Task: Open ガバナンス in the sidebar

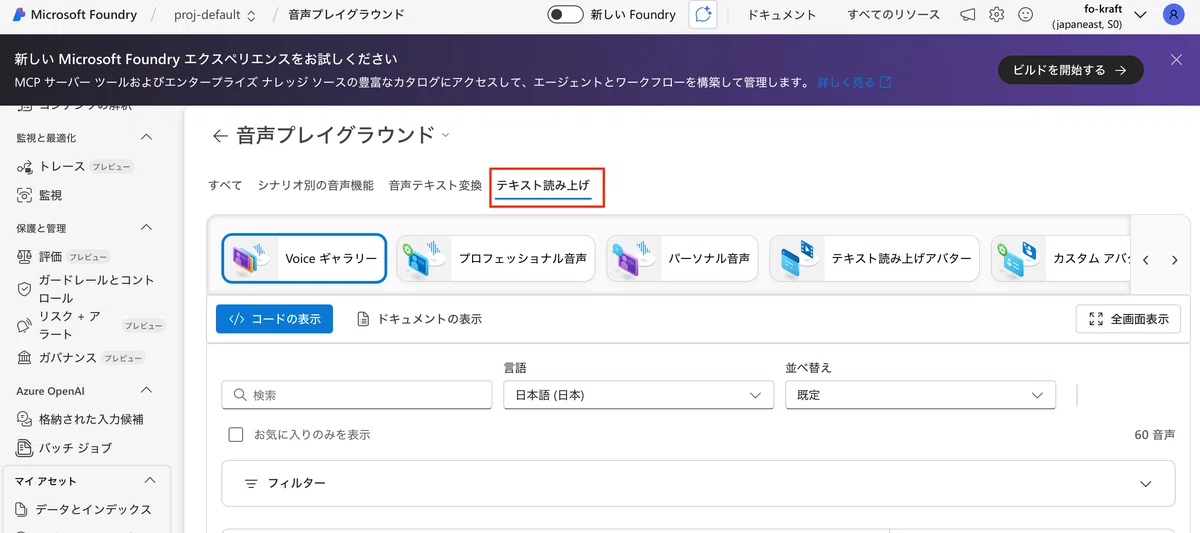Action: point(80,357)
